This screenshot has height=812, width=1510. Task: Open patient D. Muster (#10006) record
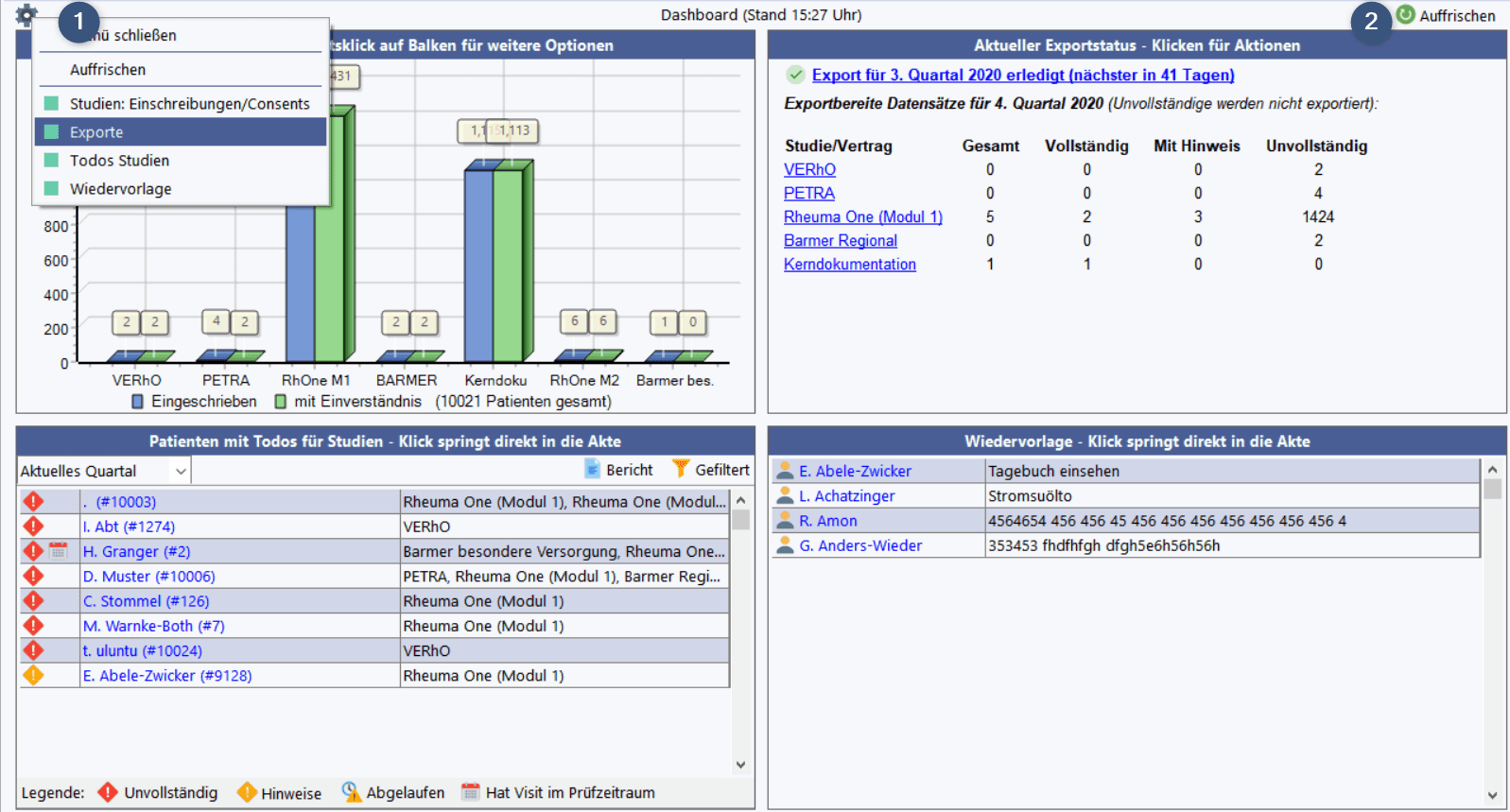pos(148,576)
